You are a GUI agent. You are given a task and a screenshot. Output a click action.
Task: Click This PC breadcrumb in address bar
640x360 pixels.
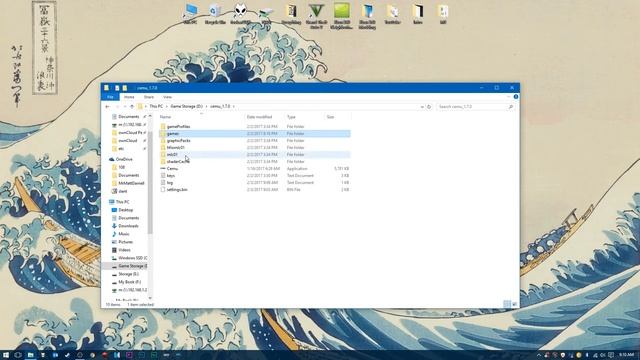(x=156, y=107)
